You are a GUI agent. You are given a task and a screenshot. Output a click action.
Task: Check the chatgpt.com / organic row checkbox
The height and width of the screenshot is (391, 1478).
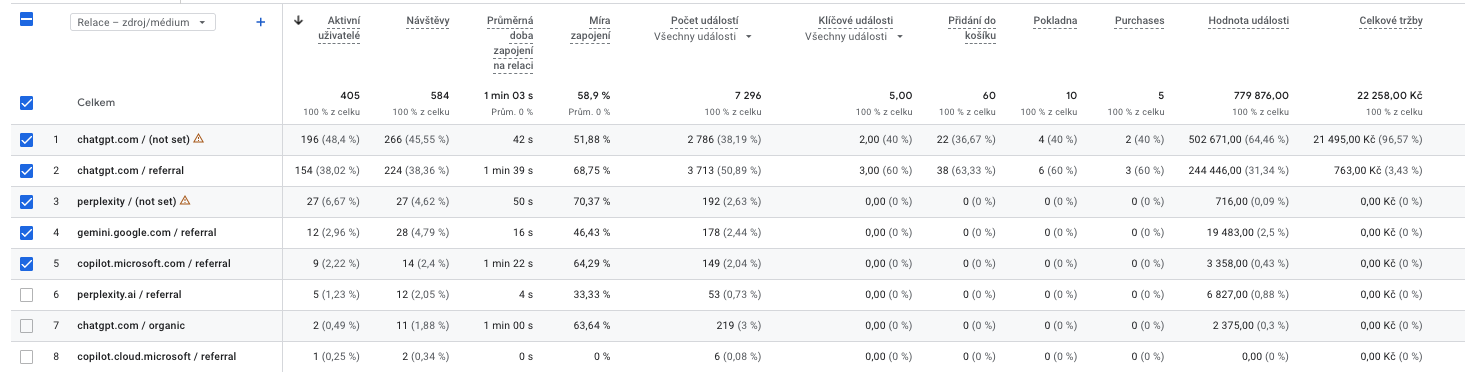tap(27, 326)
